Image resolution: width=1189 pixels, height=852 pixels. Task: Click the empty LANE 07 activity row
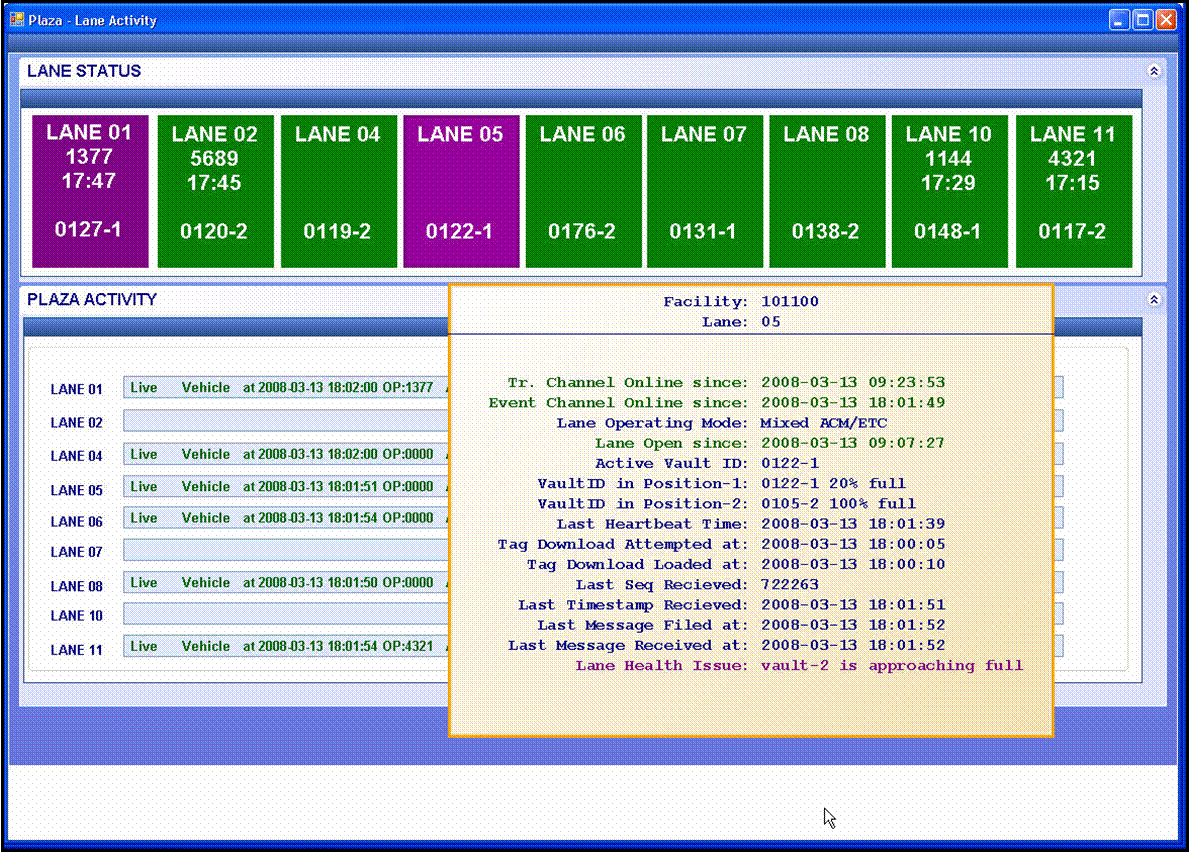coord(286,550)
